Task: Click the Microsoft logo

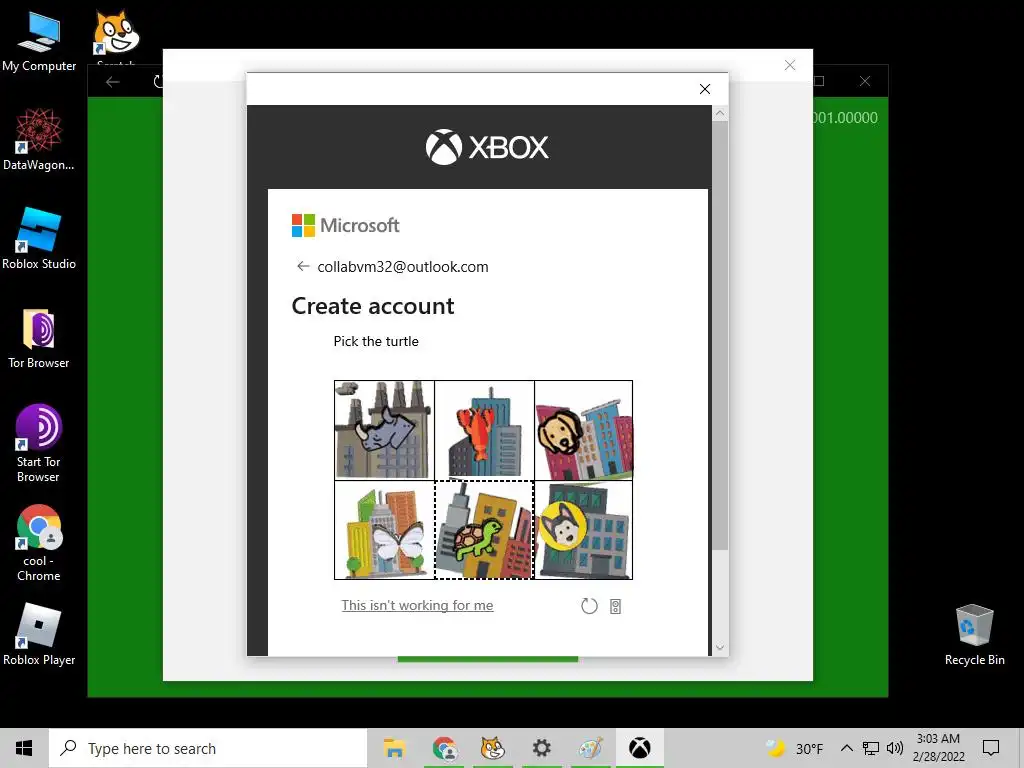Action: pyautogui.click(x=345, y=225)
